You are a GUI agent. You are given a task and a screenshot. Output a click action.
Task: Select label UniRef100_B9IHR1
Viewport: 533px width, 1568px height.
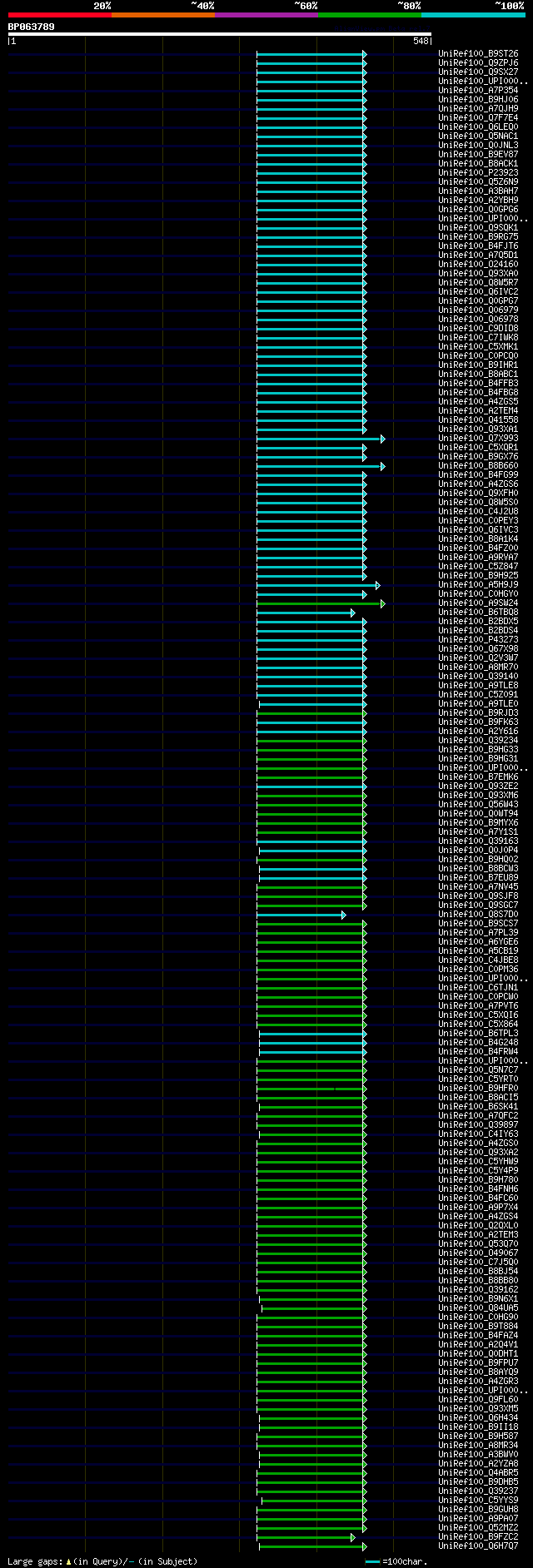478,365
